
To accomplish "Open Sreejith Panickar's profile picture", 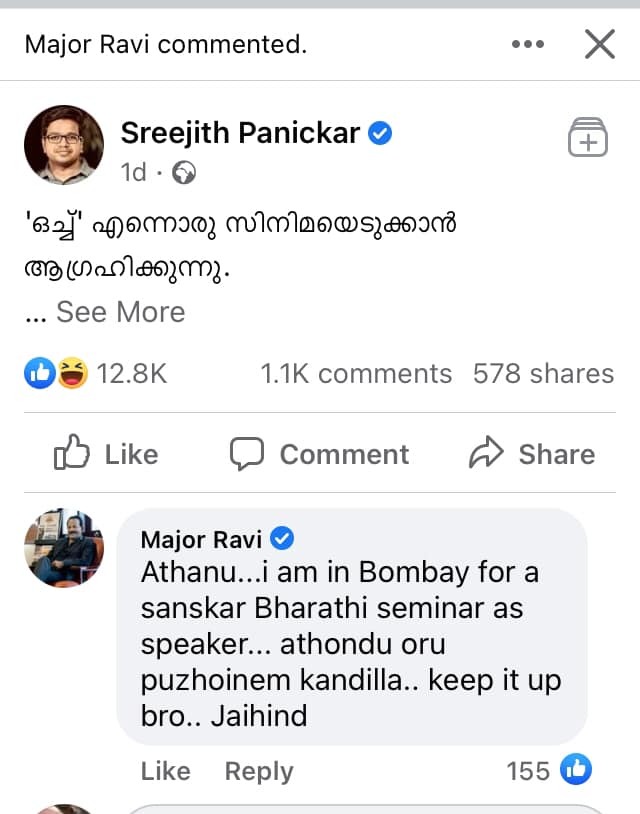I will point(64,145).
